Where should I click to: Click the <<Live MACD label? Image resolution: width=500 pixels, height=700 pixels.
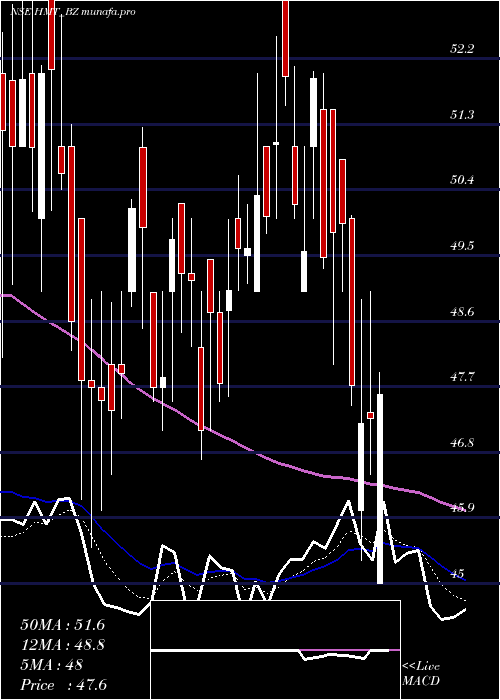(421, 674)
